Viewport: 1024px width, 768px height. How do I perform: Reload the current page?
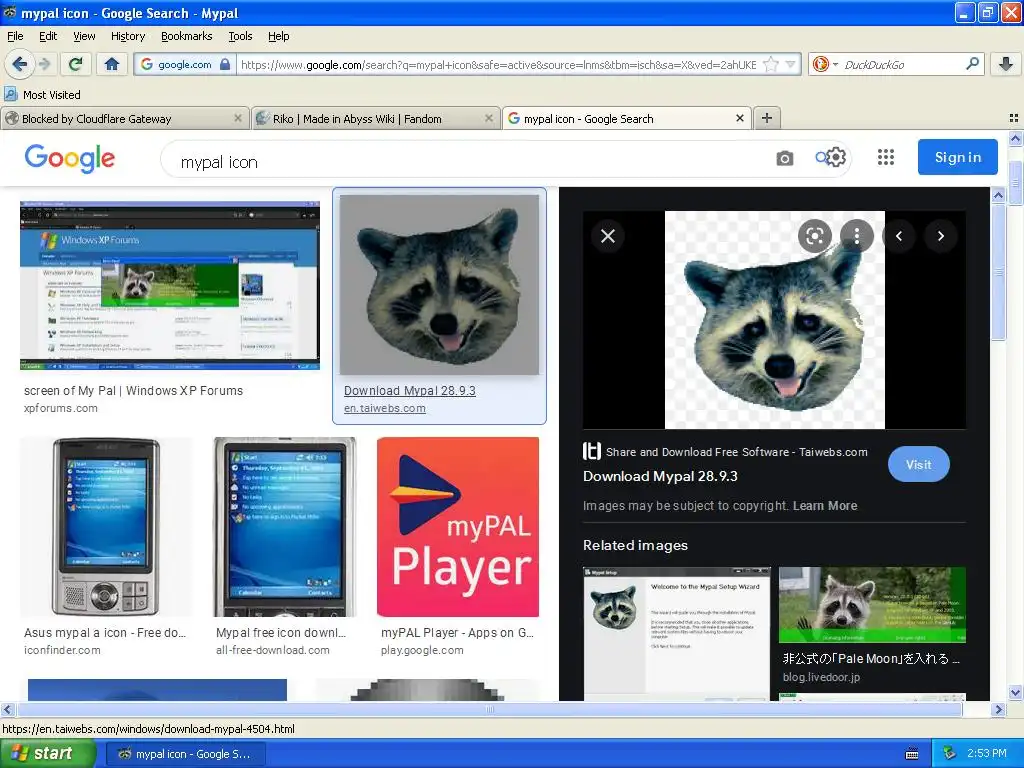(x=76, y=64)
